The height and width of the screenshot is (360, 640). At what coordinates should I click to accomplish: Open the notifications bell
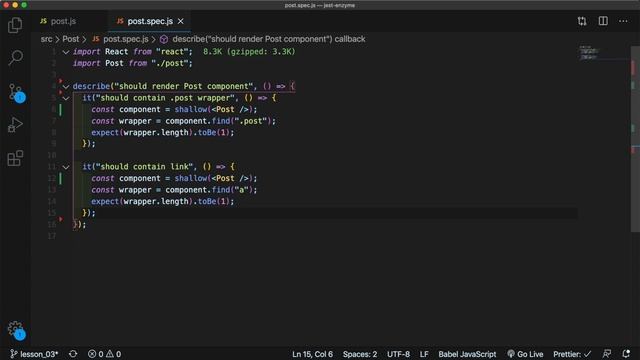pos(626,354)
